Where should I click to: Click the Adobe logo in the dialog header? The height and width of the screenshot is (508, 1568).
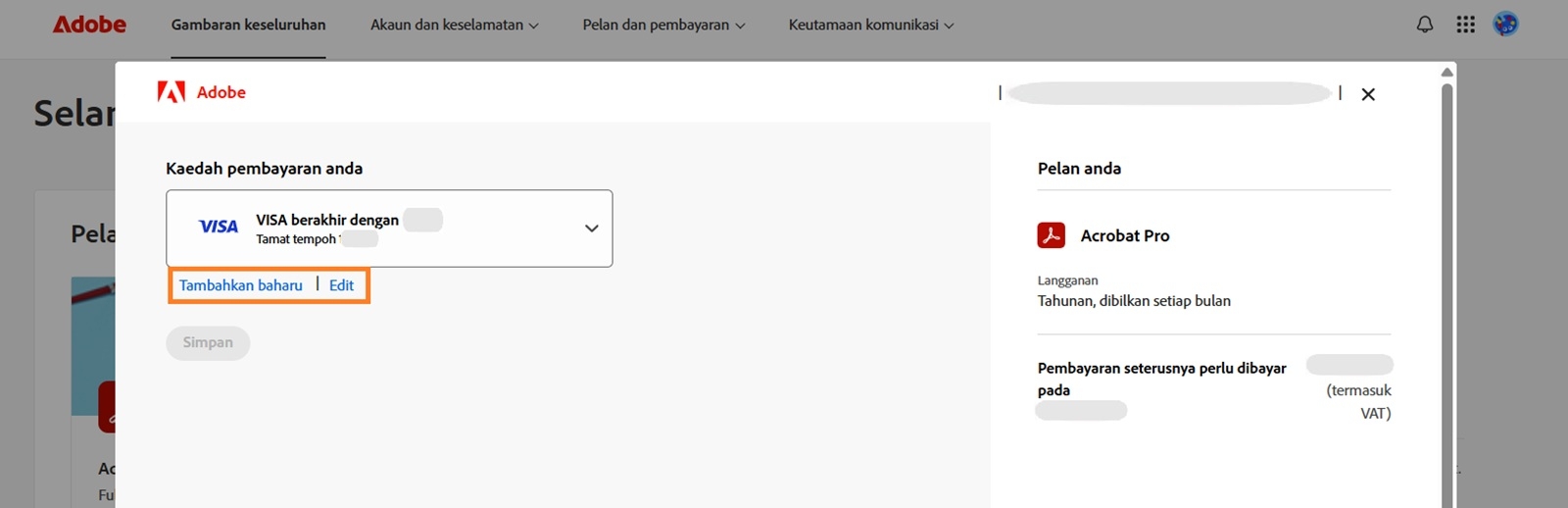pyautogui.click(x=202, y=92)
